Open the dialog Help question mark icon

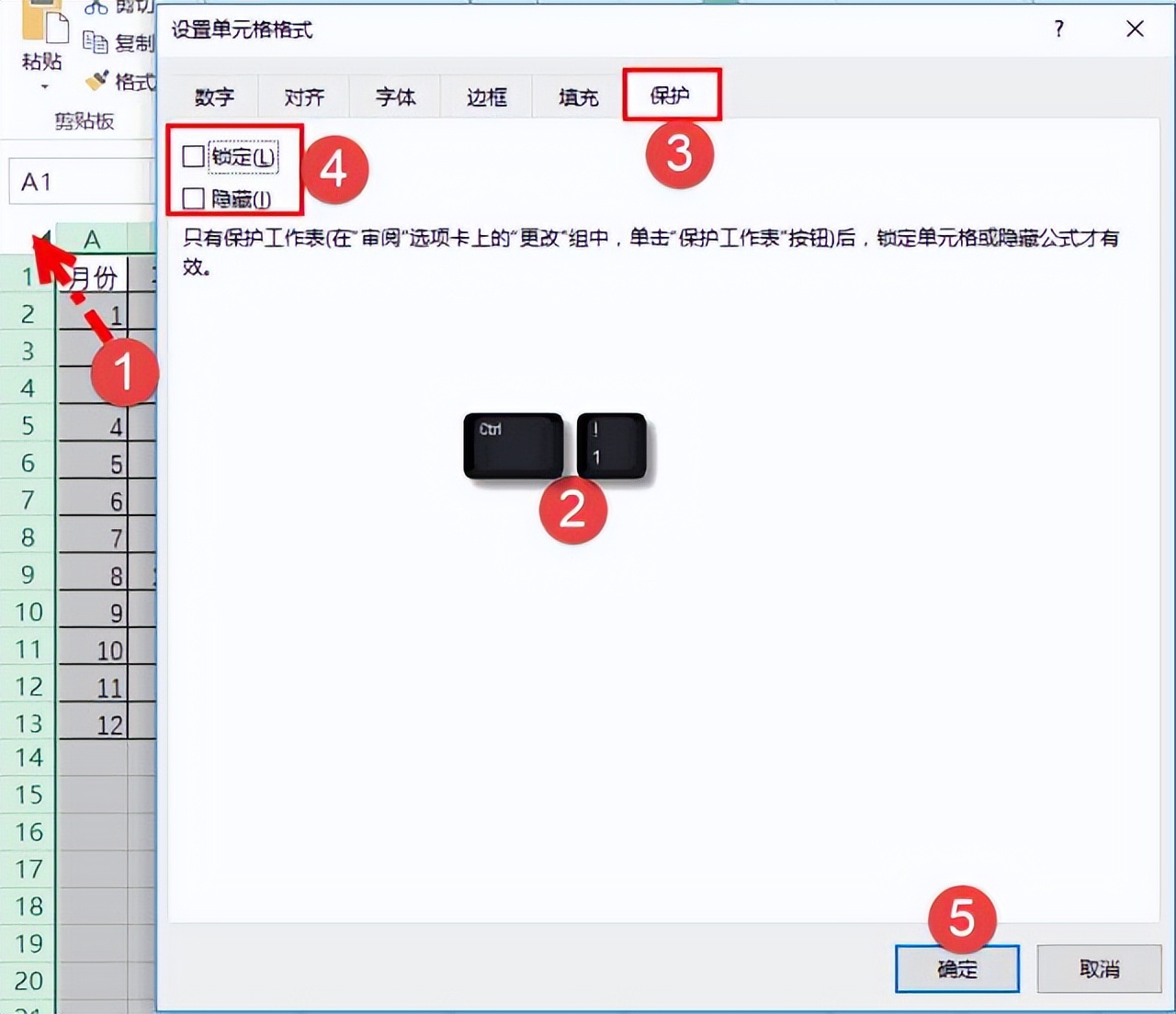pos(1058,30)
